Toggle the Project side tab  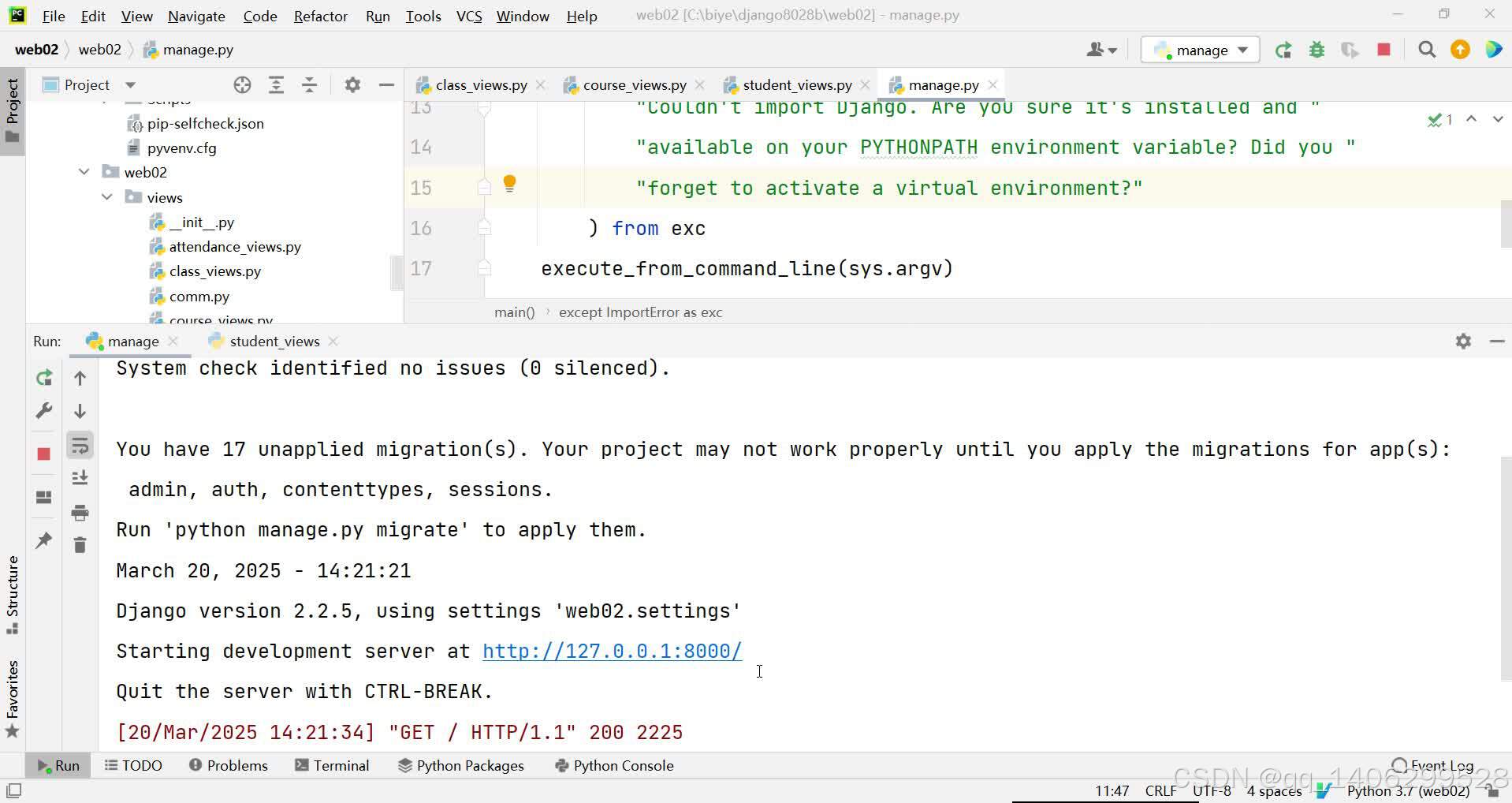13,110
